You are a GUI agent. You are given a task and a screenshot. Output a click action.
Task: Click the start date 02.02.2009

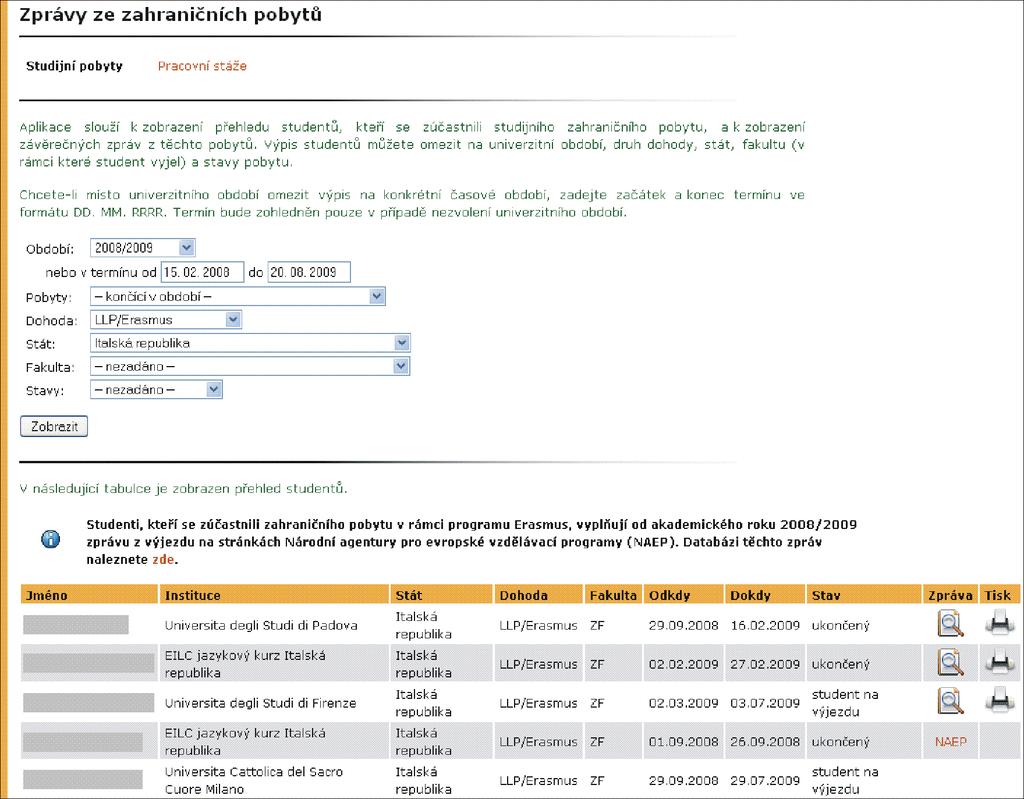(684, 664)
